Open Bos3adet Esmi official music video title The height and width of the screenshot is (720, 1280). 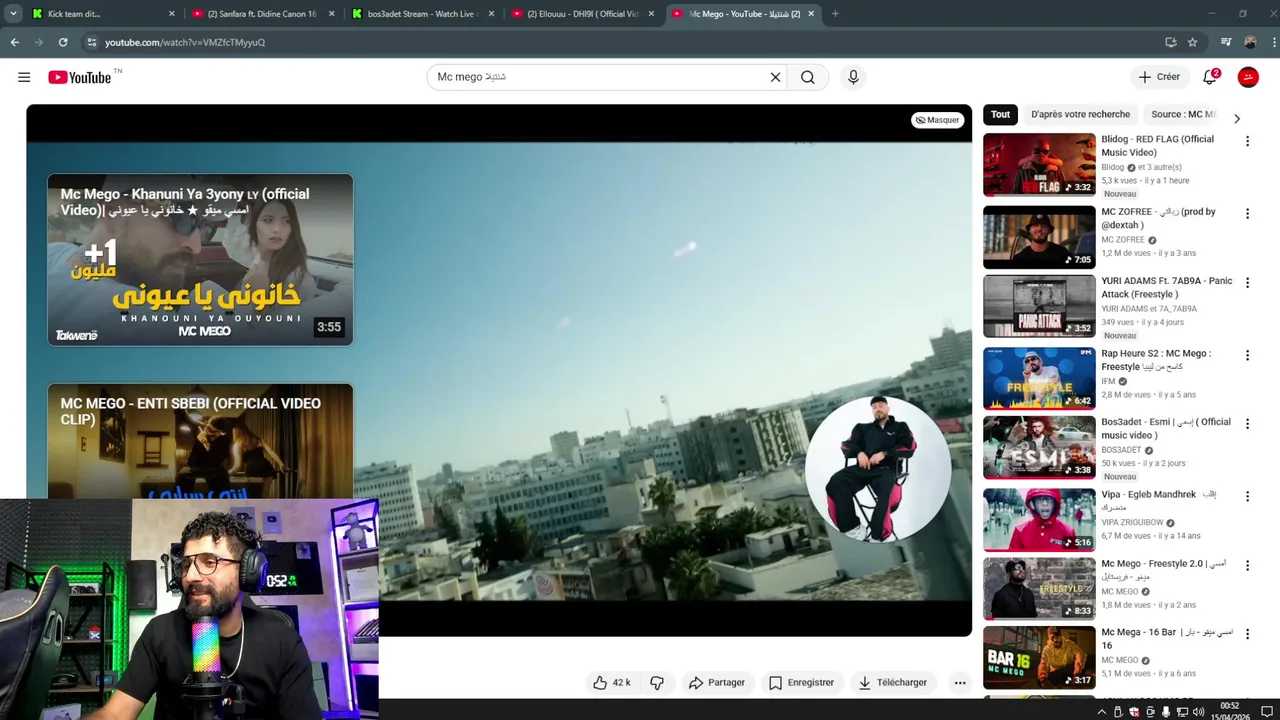click(x=1165, y=428)
